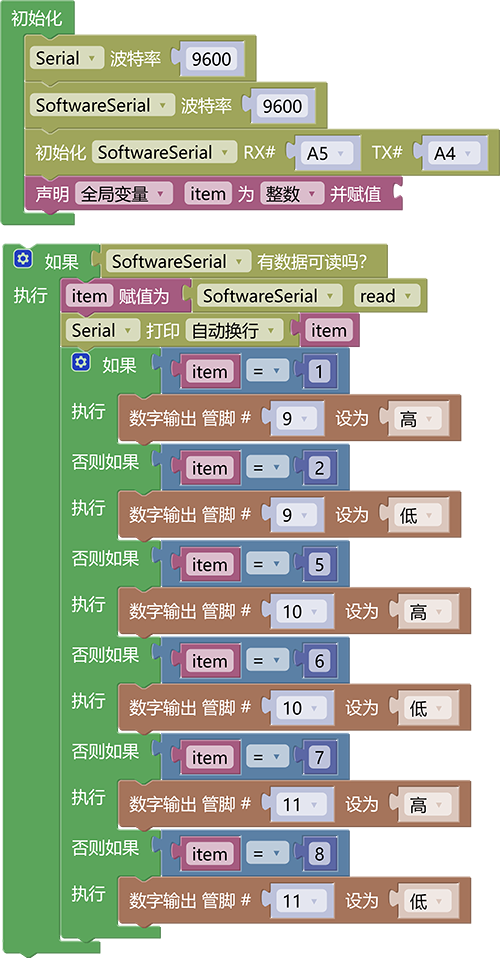Click the item variable name in 声明 block
Screen dimensions: 500x958
pyautogui.click(x=208, y=194)
